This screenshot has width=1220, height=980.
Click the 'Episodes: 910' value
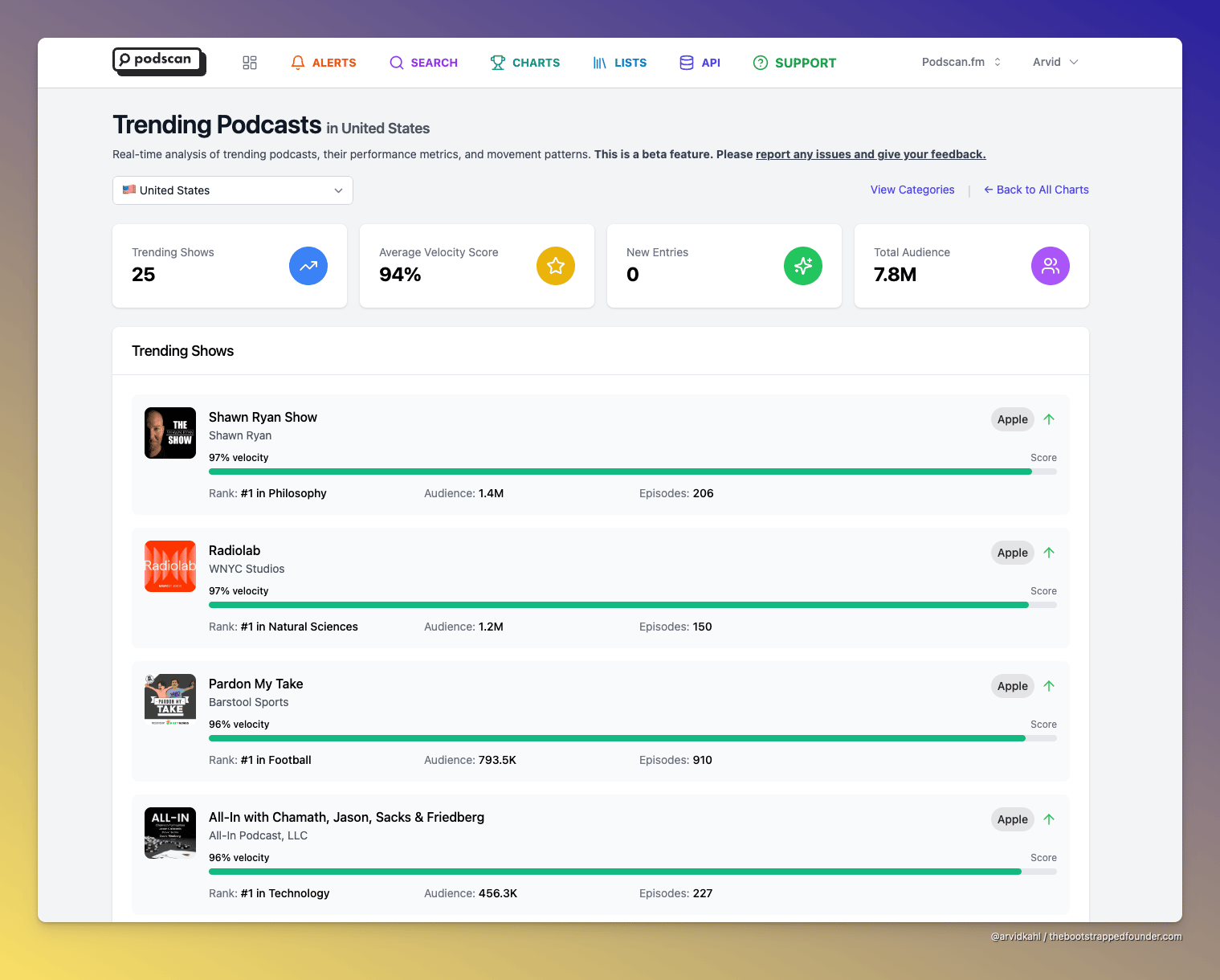(675, 760)
